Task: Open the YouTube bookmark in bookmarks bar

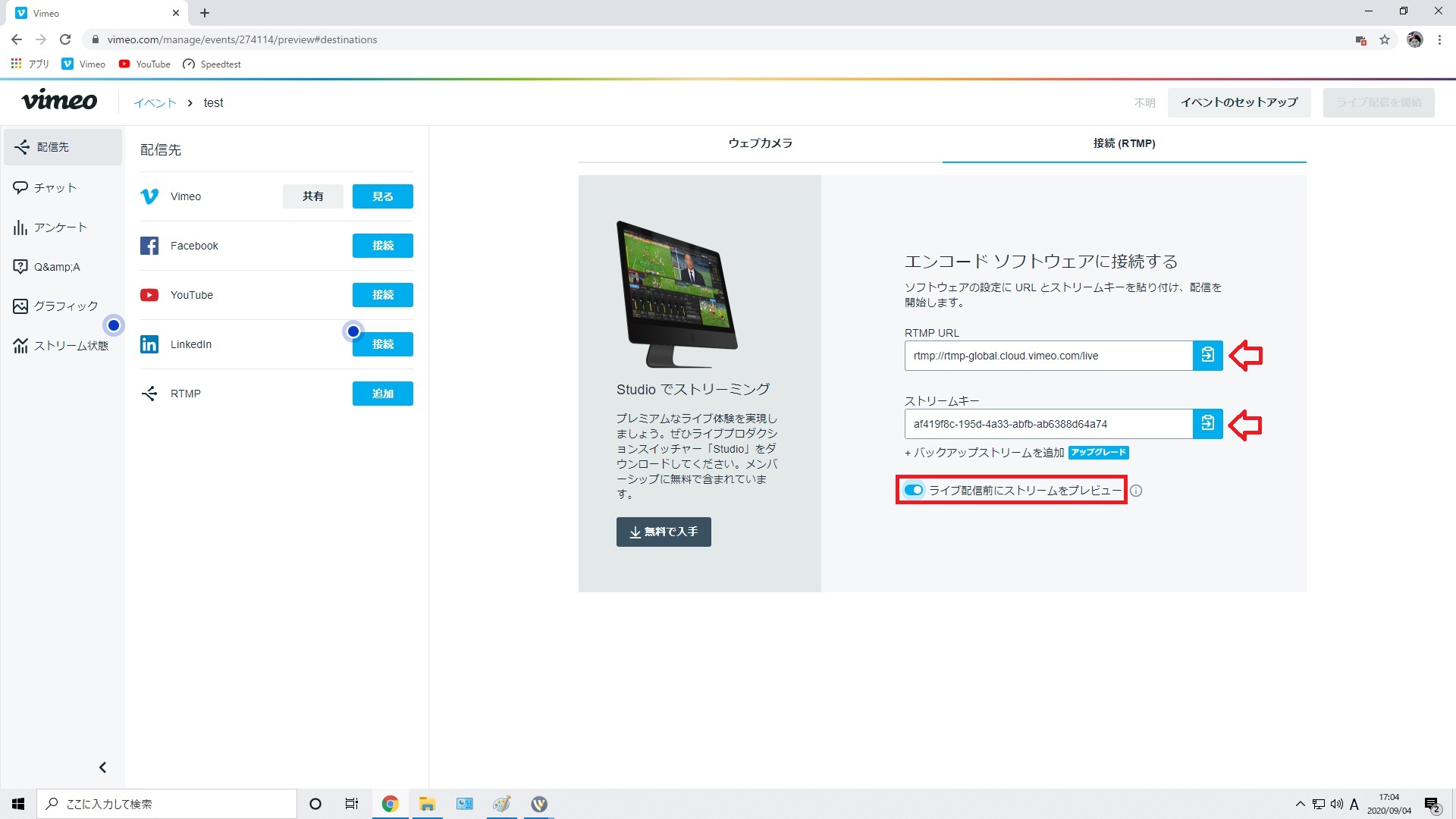Action: pyautogui.click(x=144, y=64)
